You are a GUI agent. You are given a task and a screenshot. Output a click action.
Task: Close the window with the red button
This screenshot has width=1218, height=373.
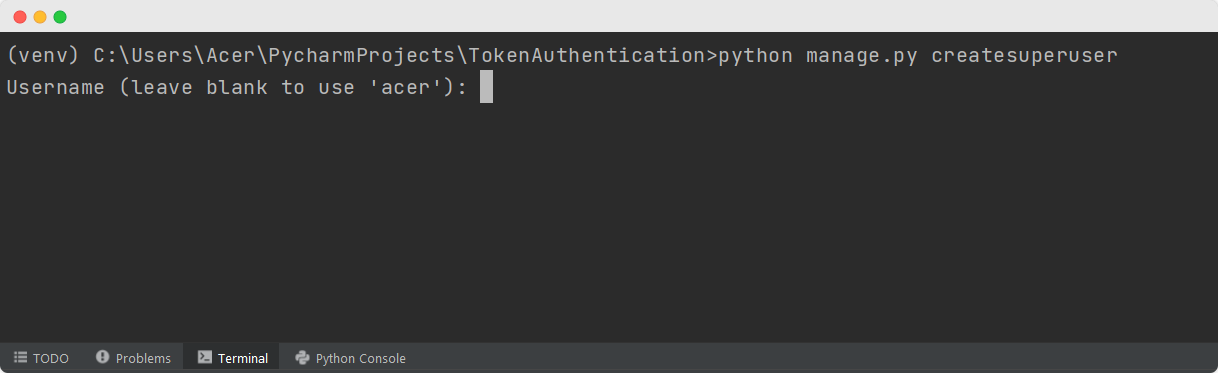[x=20, y=17]
